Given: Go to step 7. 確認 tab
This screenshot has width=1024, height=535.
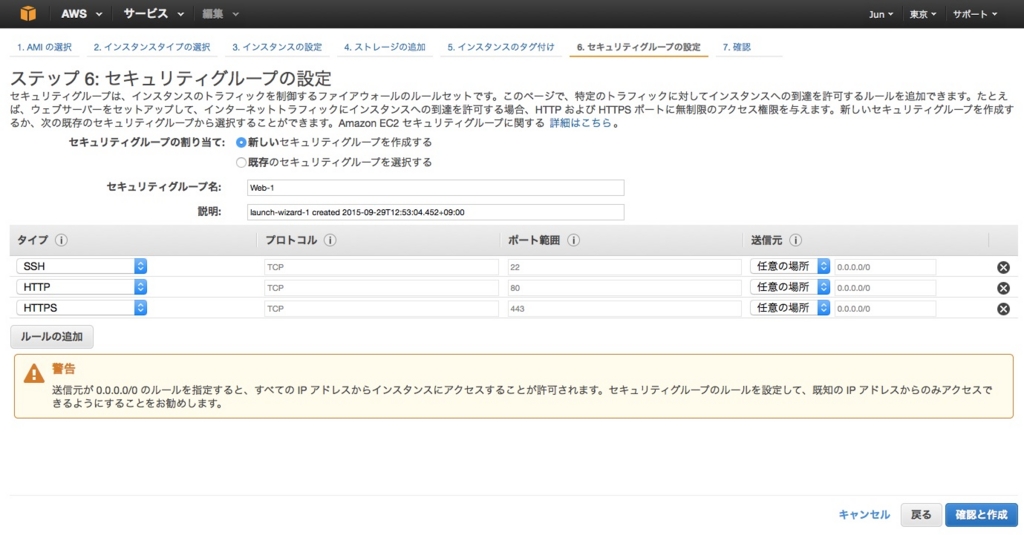Looking at the screenshot, I should tap(737, 47).
